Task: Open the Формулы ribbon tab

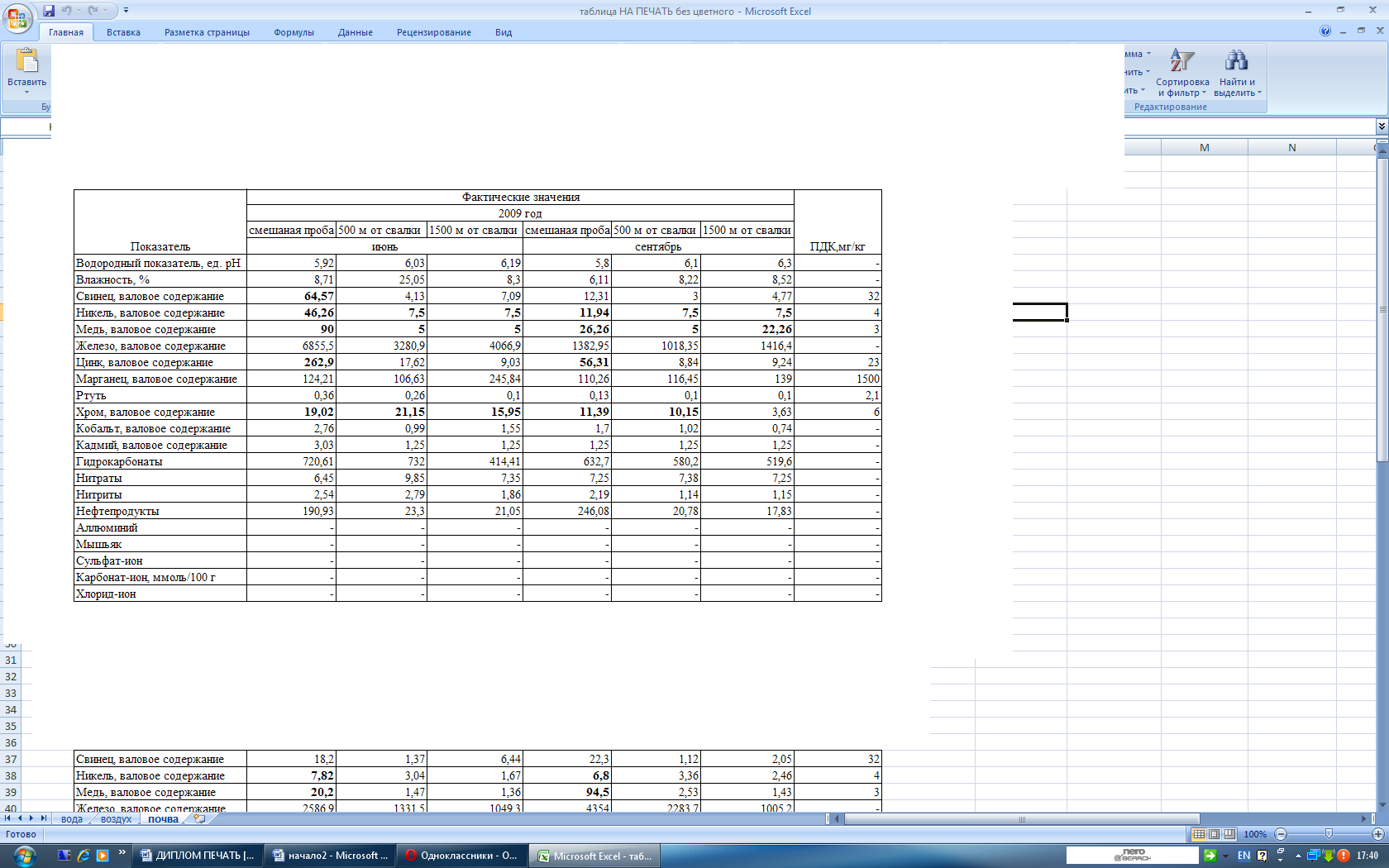Action: coord(294,32)
